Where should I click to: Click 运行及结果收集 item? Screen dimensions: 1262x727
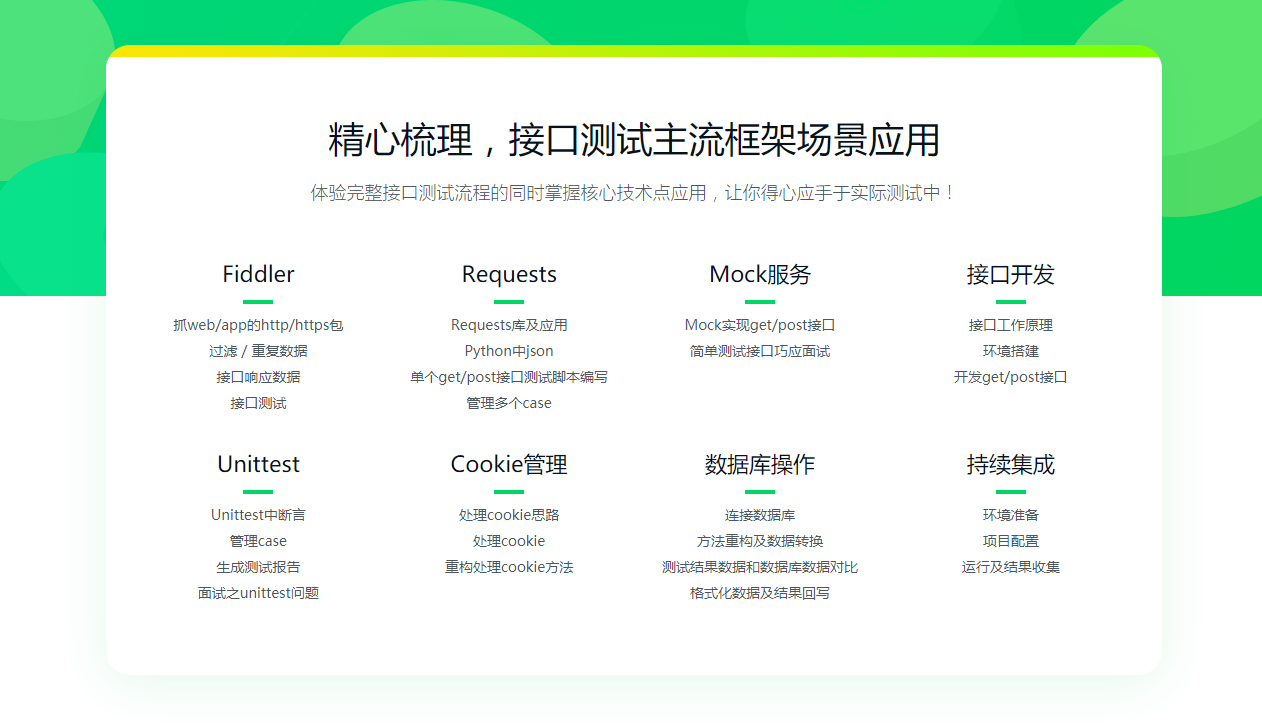1011,567
